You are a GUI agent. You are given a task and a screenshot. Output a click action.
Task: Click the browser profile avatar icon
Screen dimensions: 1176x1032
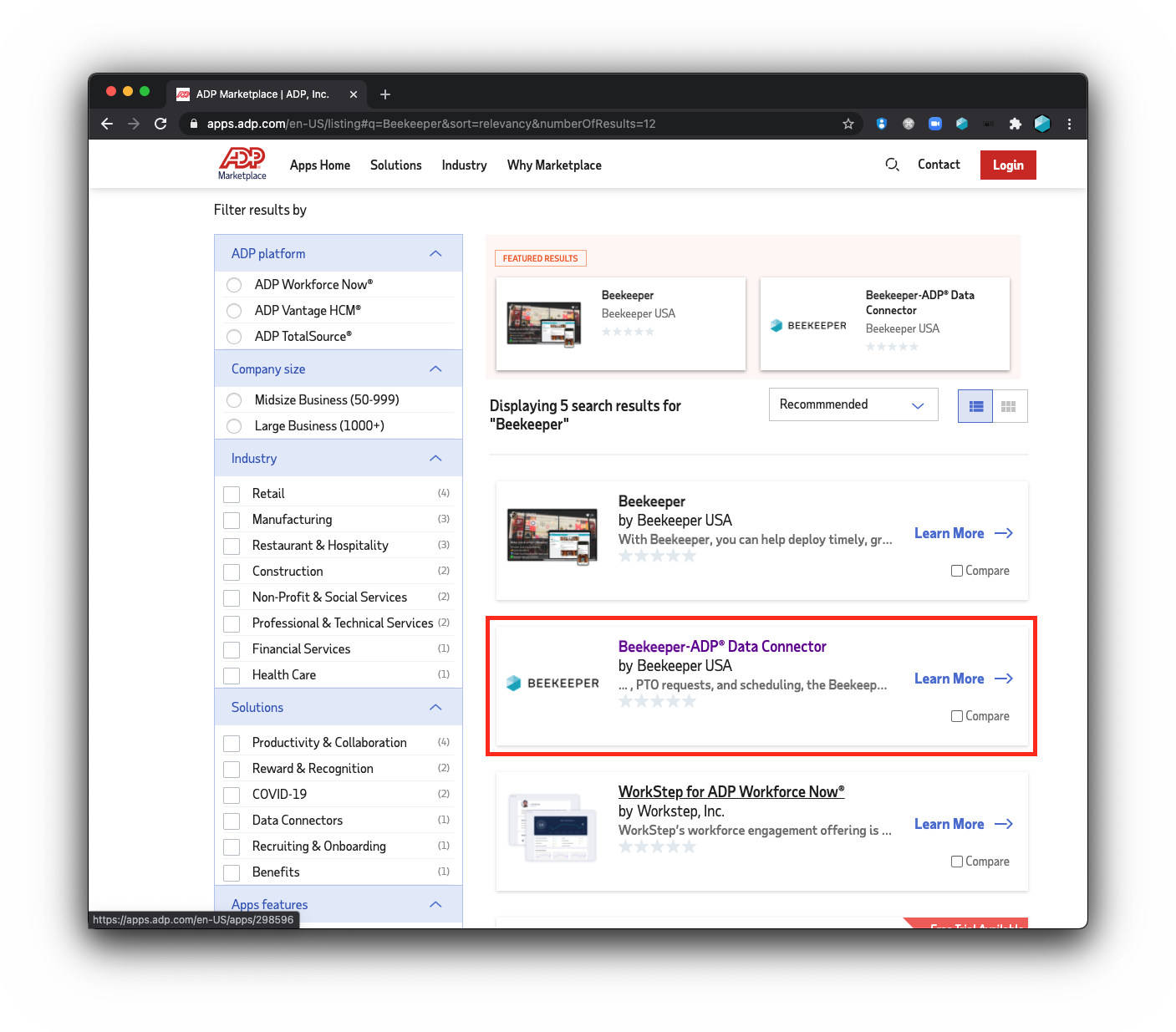pos(1042,124)
